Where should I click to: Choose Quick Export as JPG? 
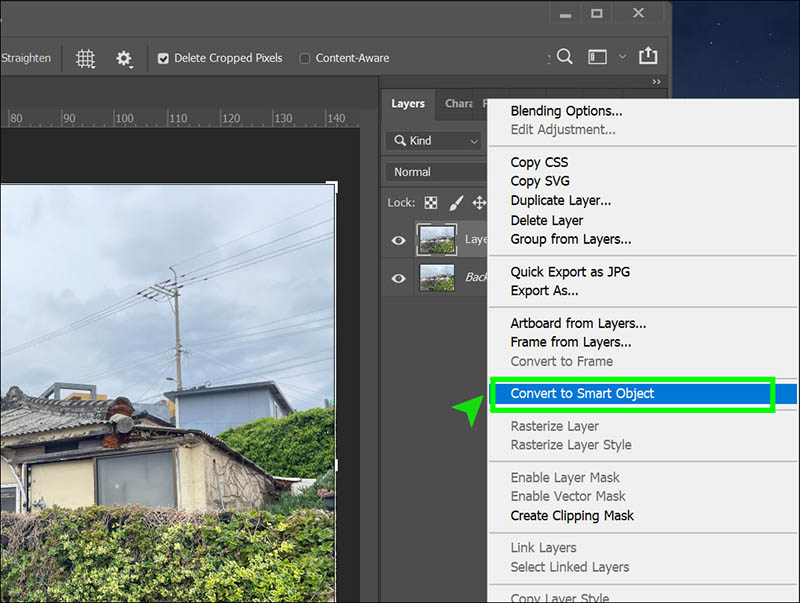[570, 272]
